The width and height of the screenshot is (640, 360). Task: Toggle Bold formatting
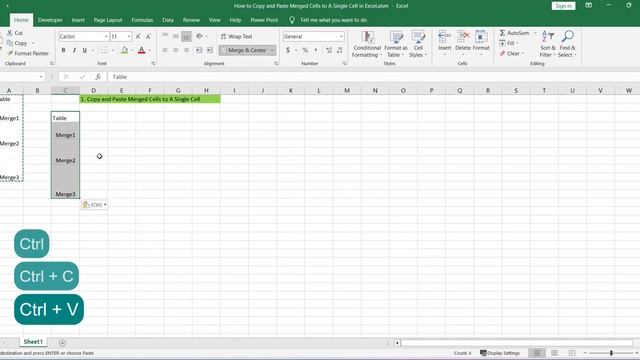pos(63,50)
